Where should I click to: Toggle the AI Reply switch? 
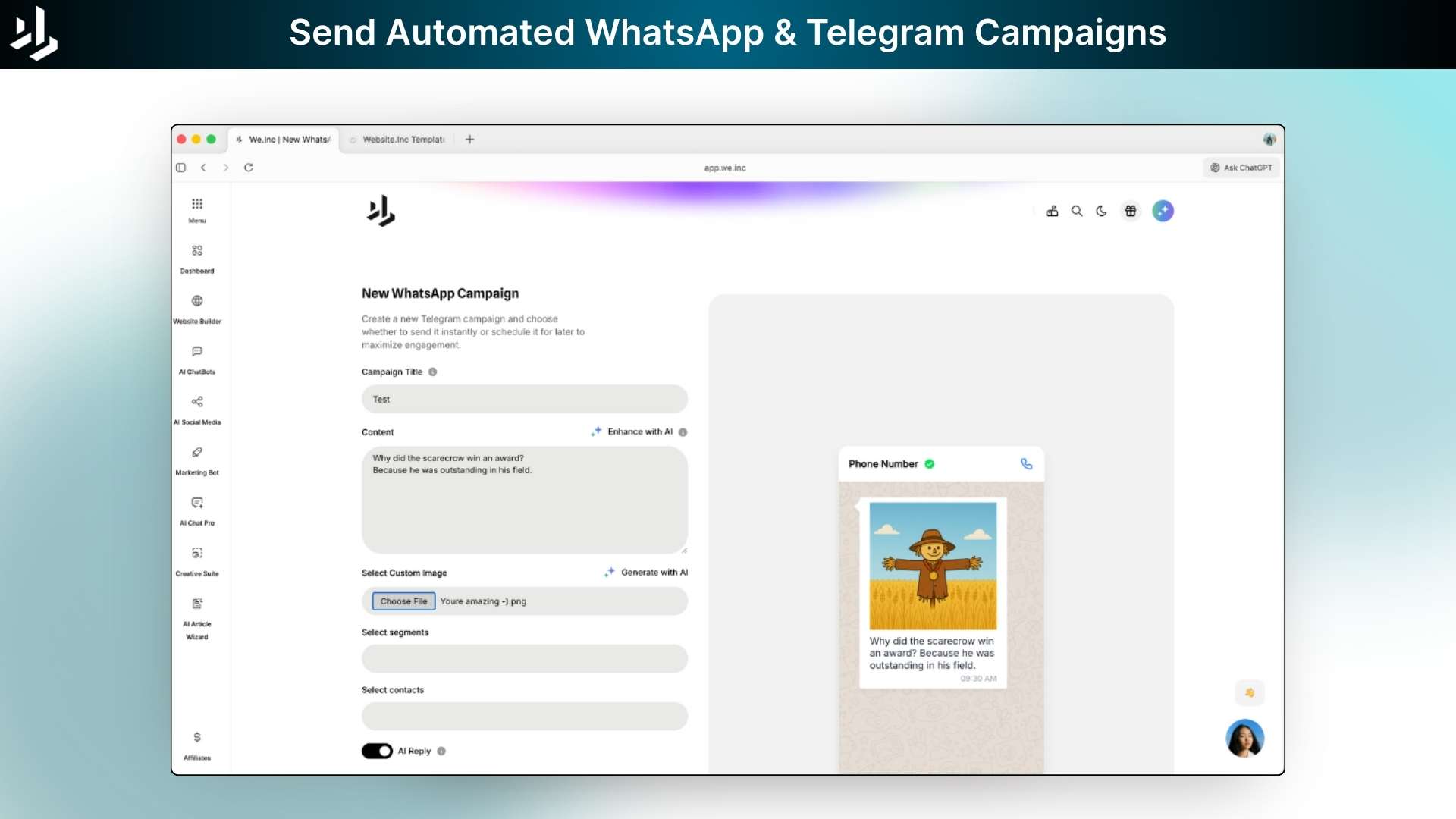[x=377, y=751]
